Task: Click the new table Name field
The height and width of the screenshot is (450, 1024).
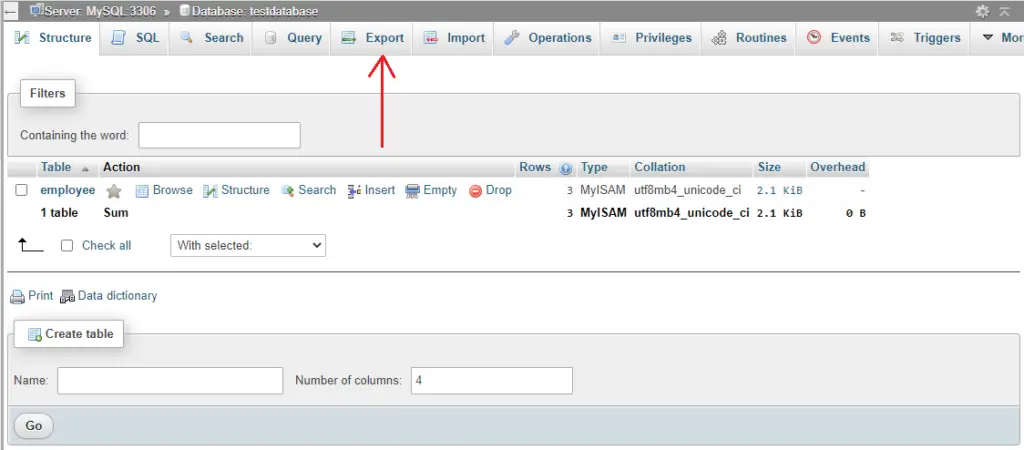Action: click(170, 381)
